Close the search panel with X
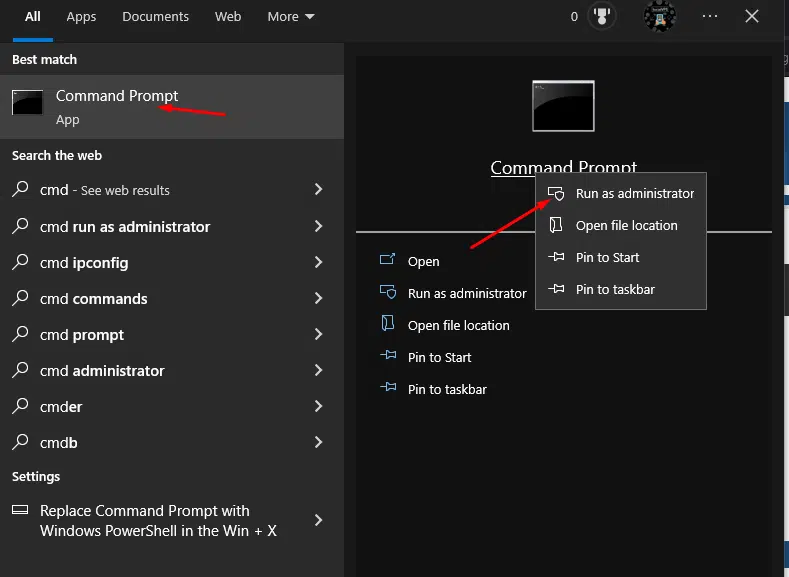Image resolution: width=789 pixels, height=577 pixels. pyautogui.click(x=752, y=17)
